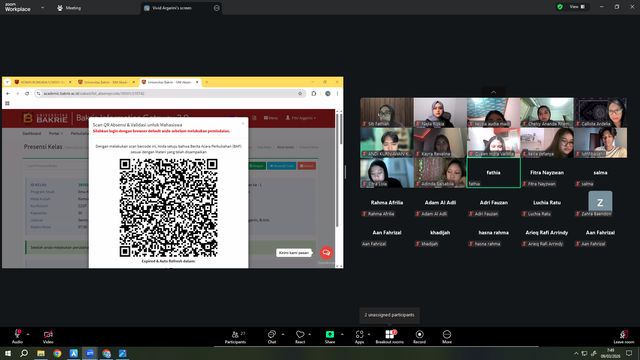Switch to the Meeting tab
The height and width of the screenshot is (360, 640).
[69, 8]
